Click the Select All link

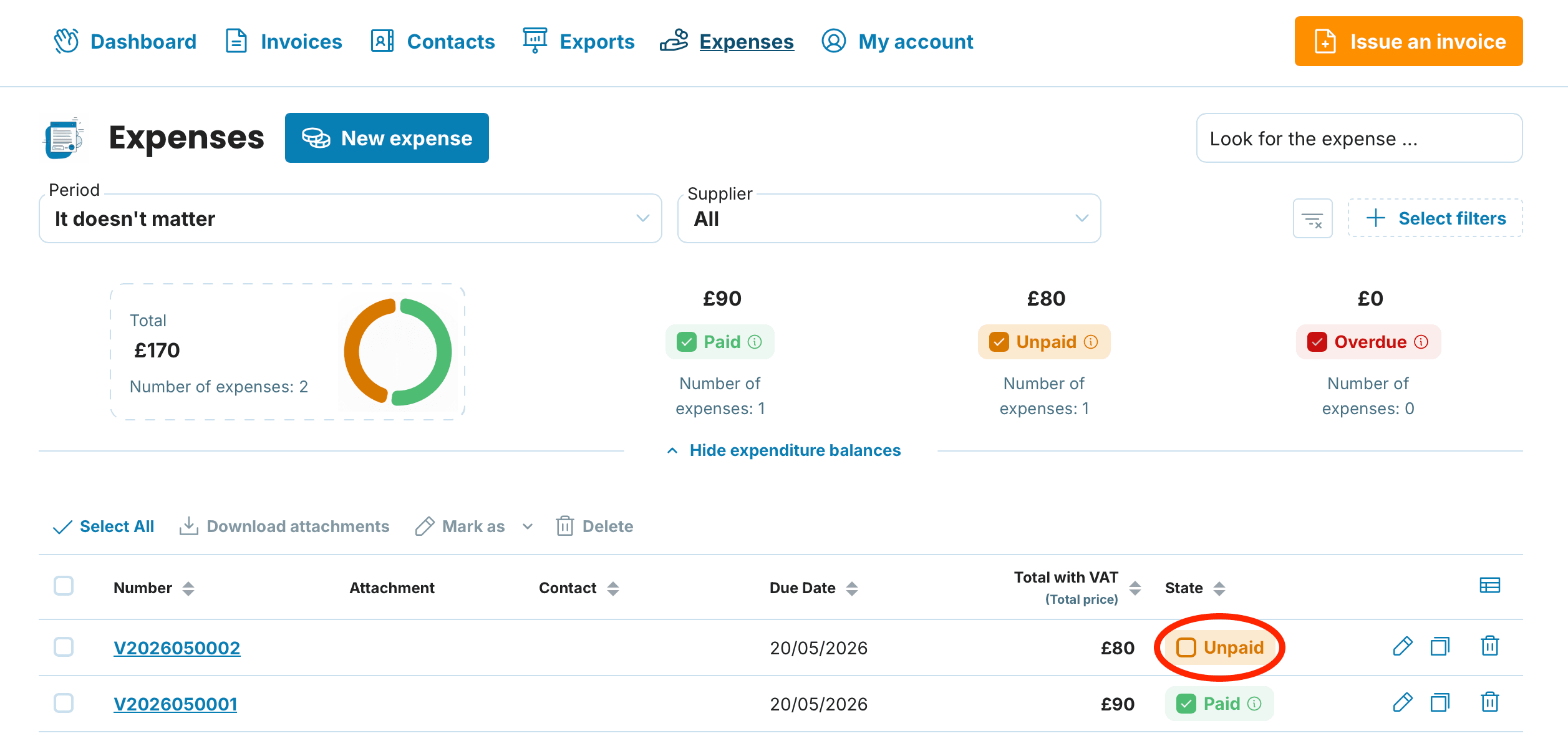coord(104,526)
